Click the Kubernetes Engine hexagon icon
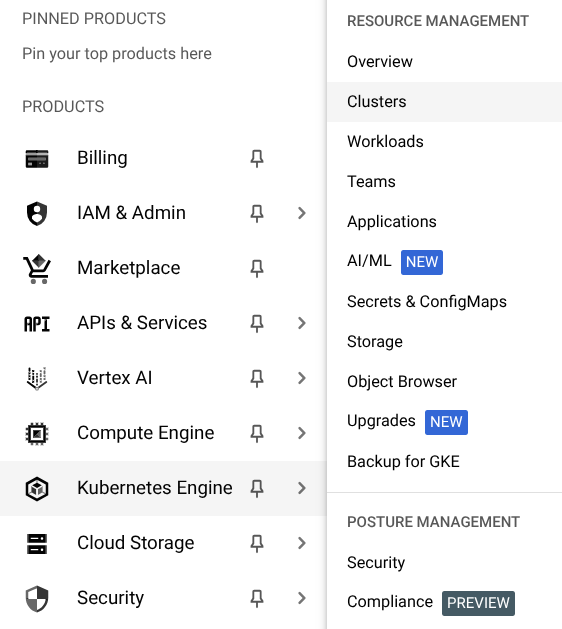This screenshot has height=629, width=562. click(x=37, y=489)
